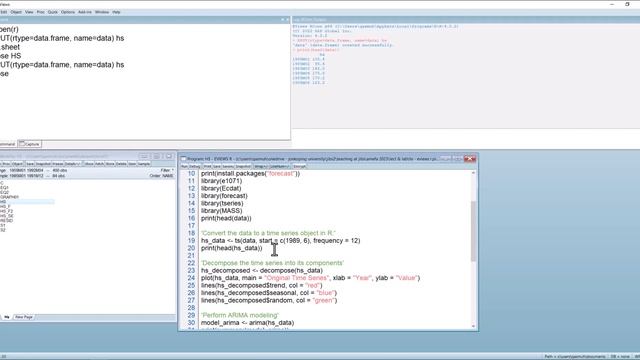
Task: Close the workfile window
Action: pos(169,156)
